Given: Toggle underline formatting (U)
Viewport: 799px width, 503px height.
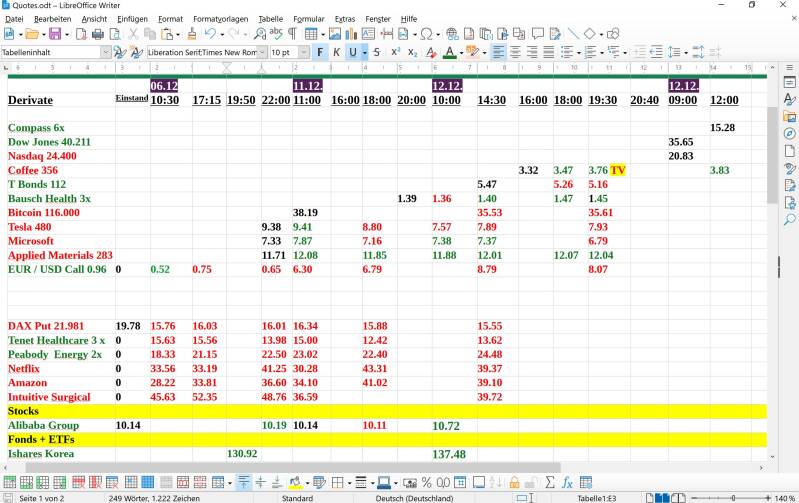Looking at the screenshot, I should [x=353, y=52].
